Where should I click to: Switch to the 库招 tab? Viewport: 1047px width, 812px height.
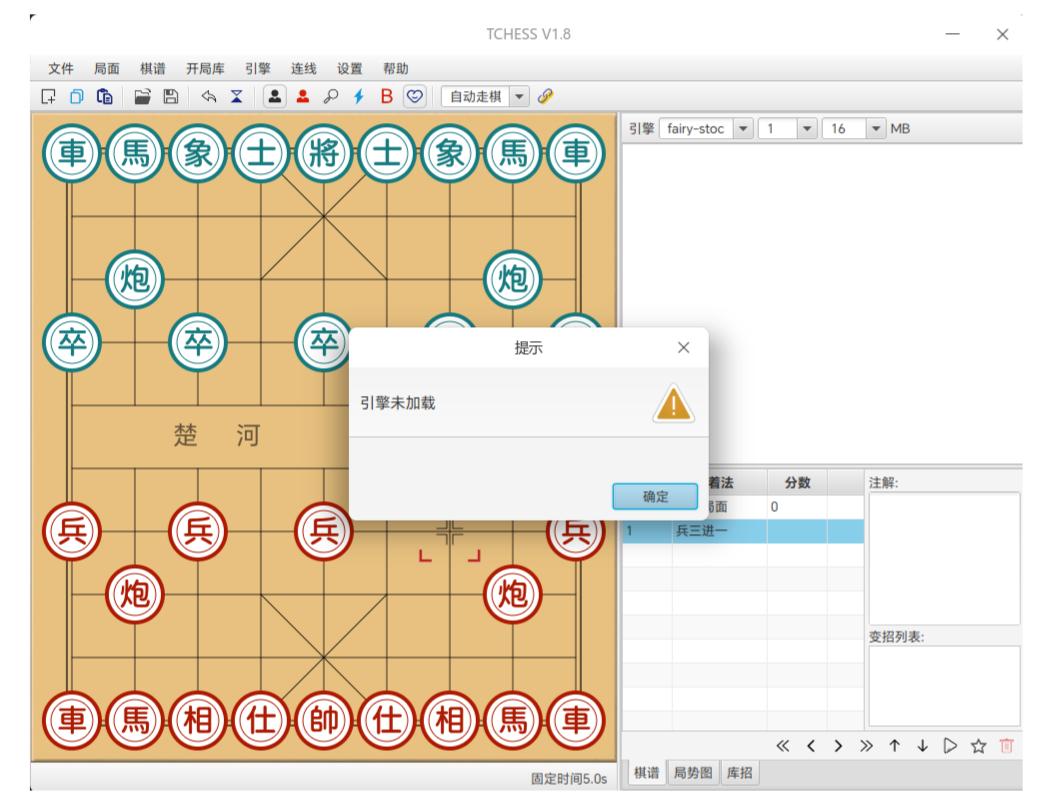coord(740,773)
